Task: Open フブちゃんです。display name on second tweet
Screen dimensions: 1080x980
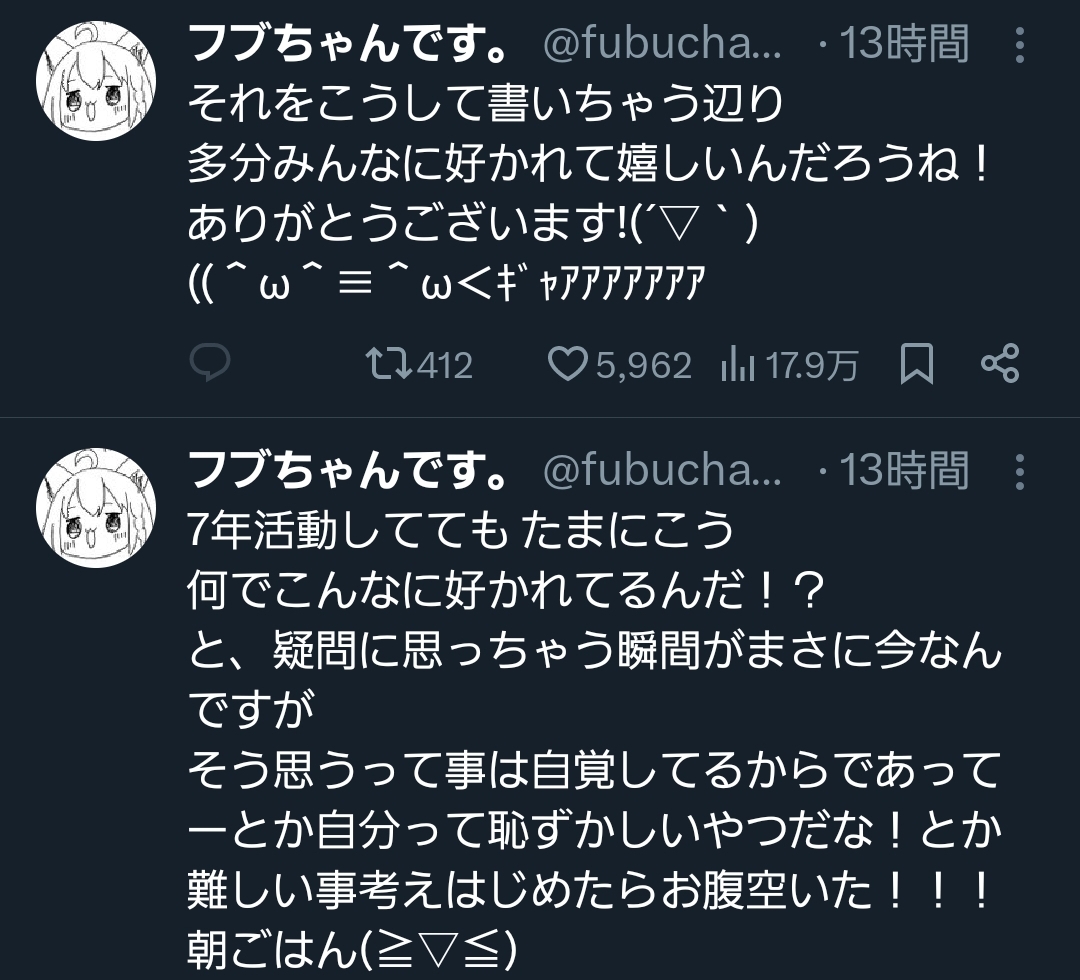Action: coord(349,470)
